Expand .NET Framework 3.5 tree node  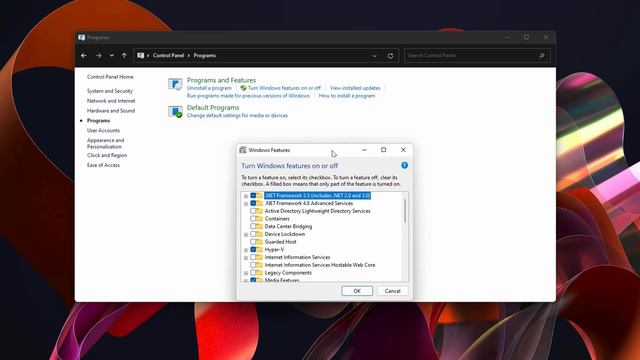pyautogui.click(x=246, y=196)
